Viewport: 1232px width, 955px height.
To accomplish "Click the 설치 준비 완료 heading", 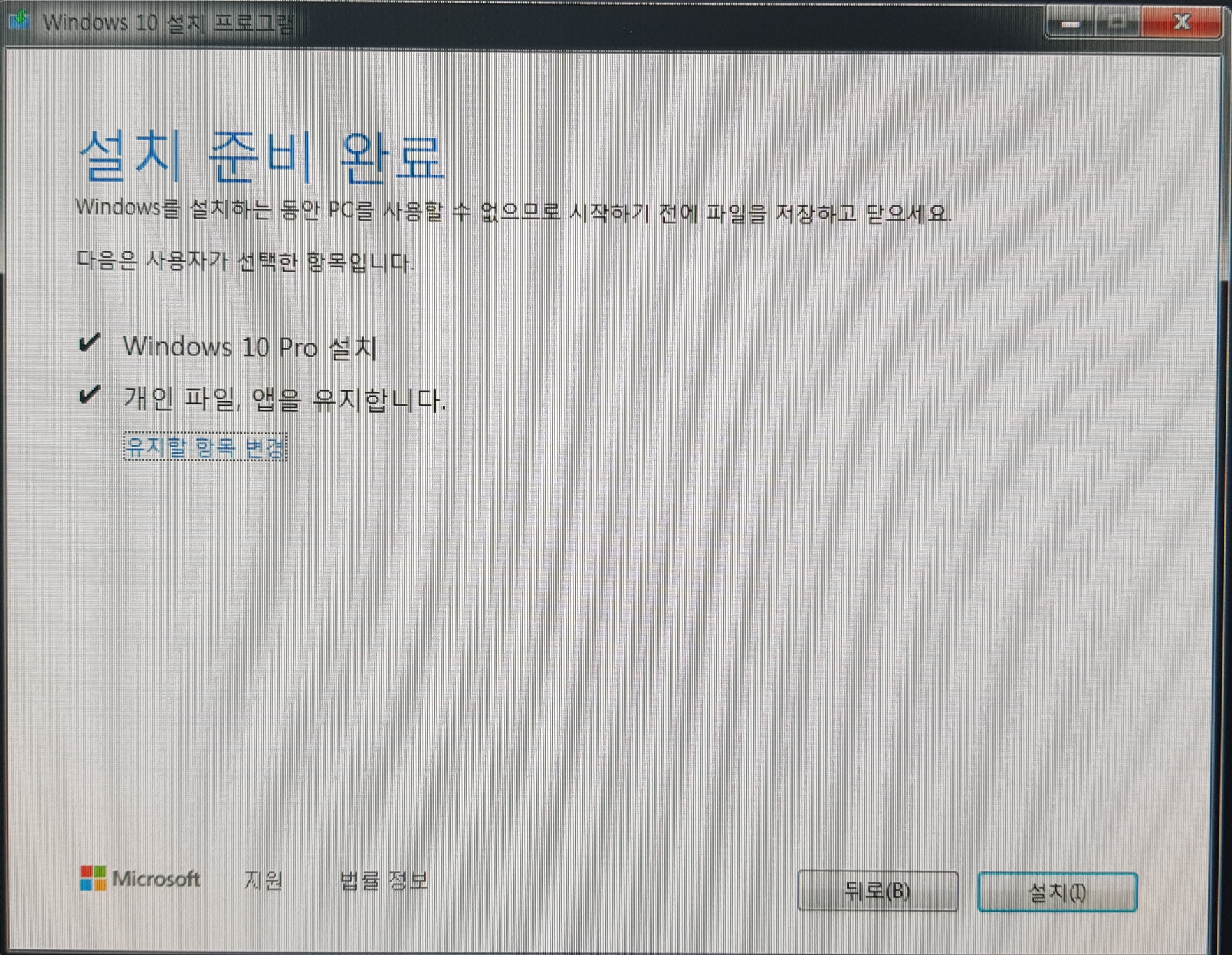I will [262, 156].
